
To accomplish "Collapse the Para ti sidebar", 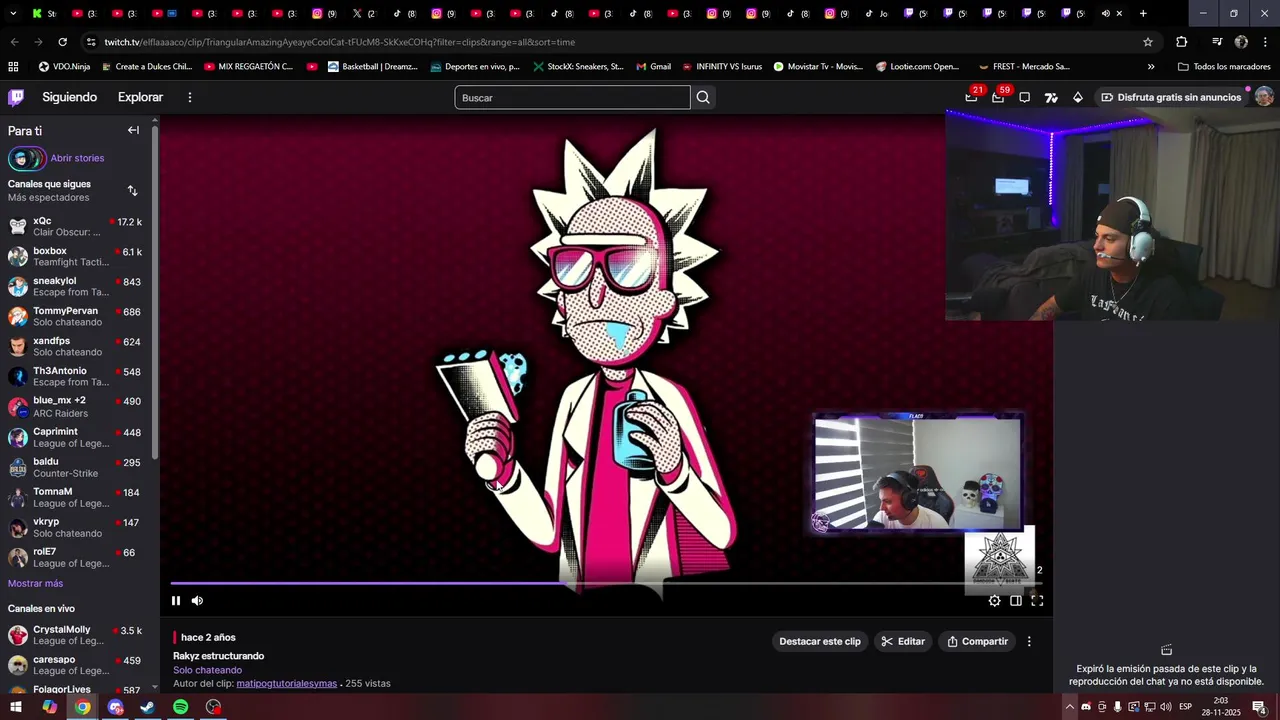I will (133, 130).
